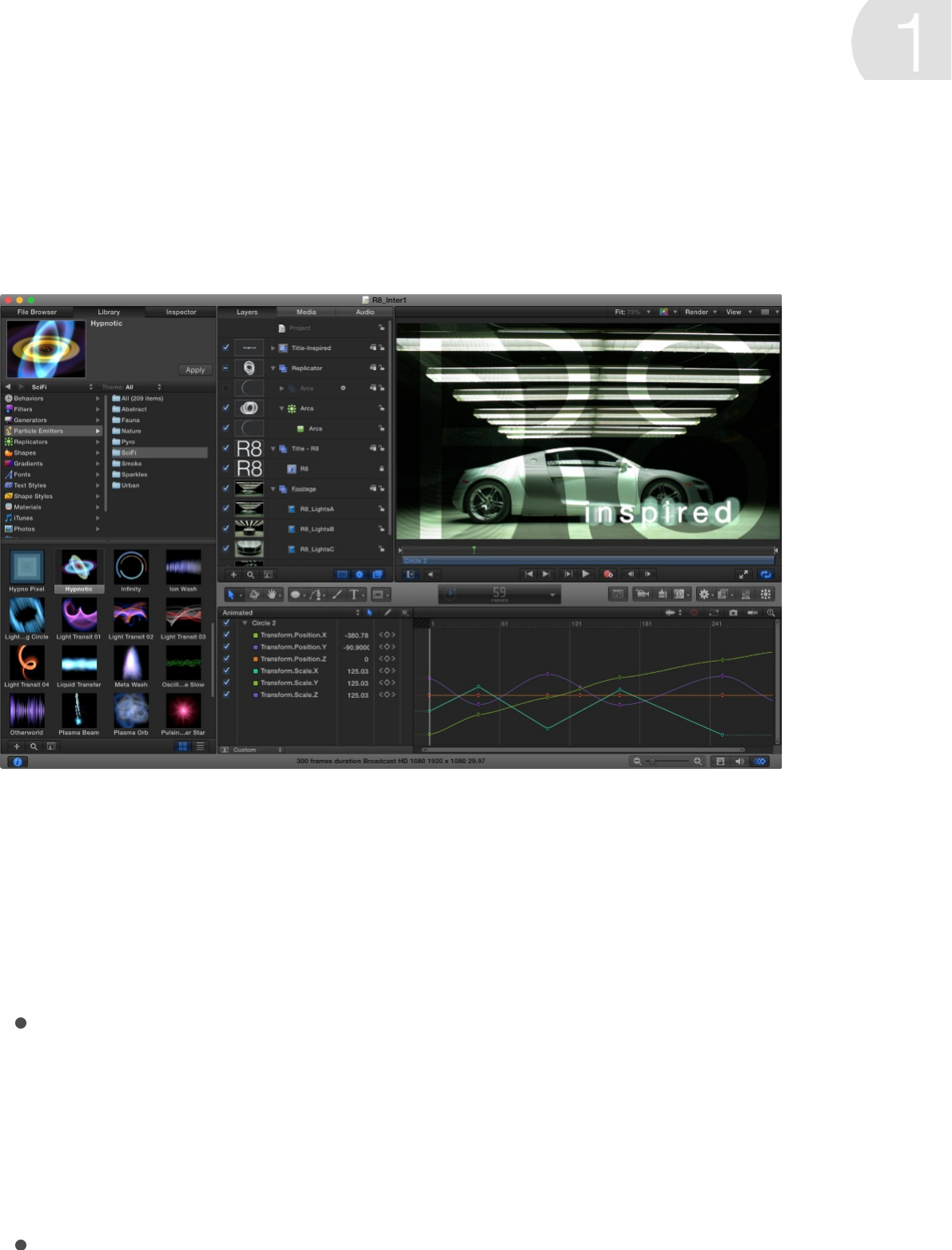Open the Audio tab

[364, 312]
